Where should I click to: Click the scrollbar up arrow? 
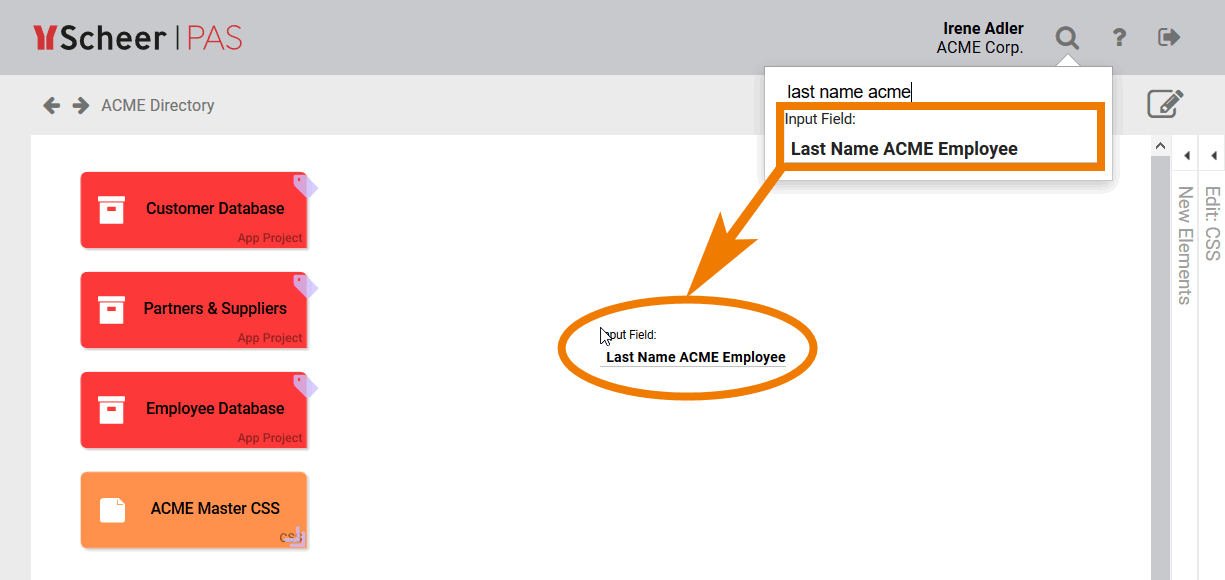point(1160,146)
